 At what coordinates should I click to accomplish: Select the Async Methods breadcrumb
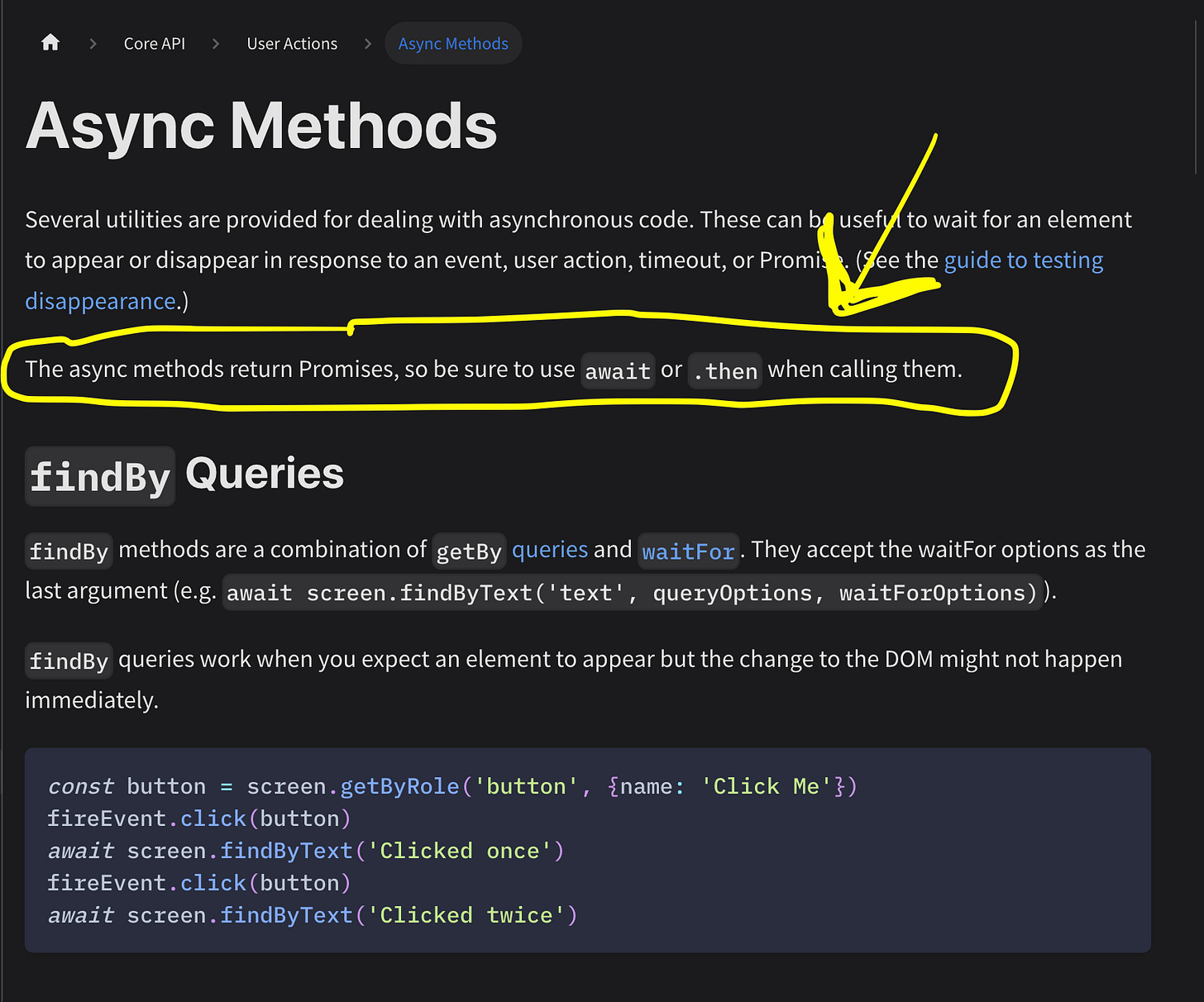[x=453, y=44]
